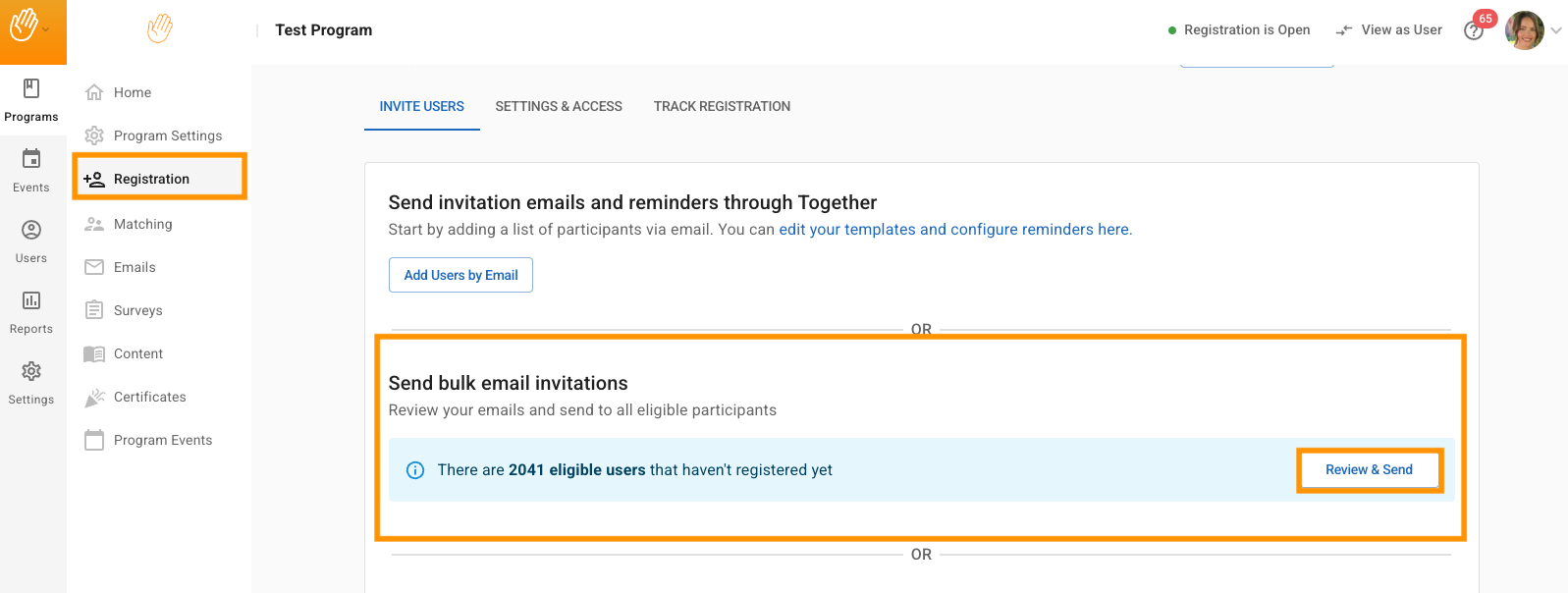
Task: Switch to the Track Registration tab
Action: [722, 106]
